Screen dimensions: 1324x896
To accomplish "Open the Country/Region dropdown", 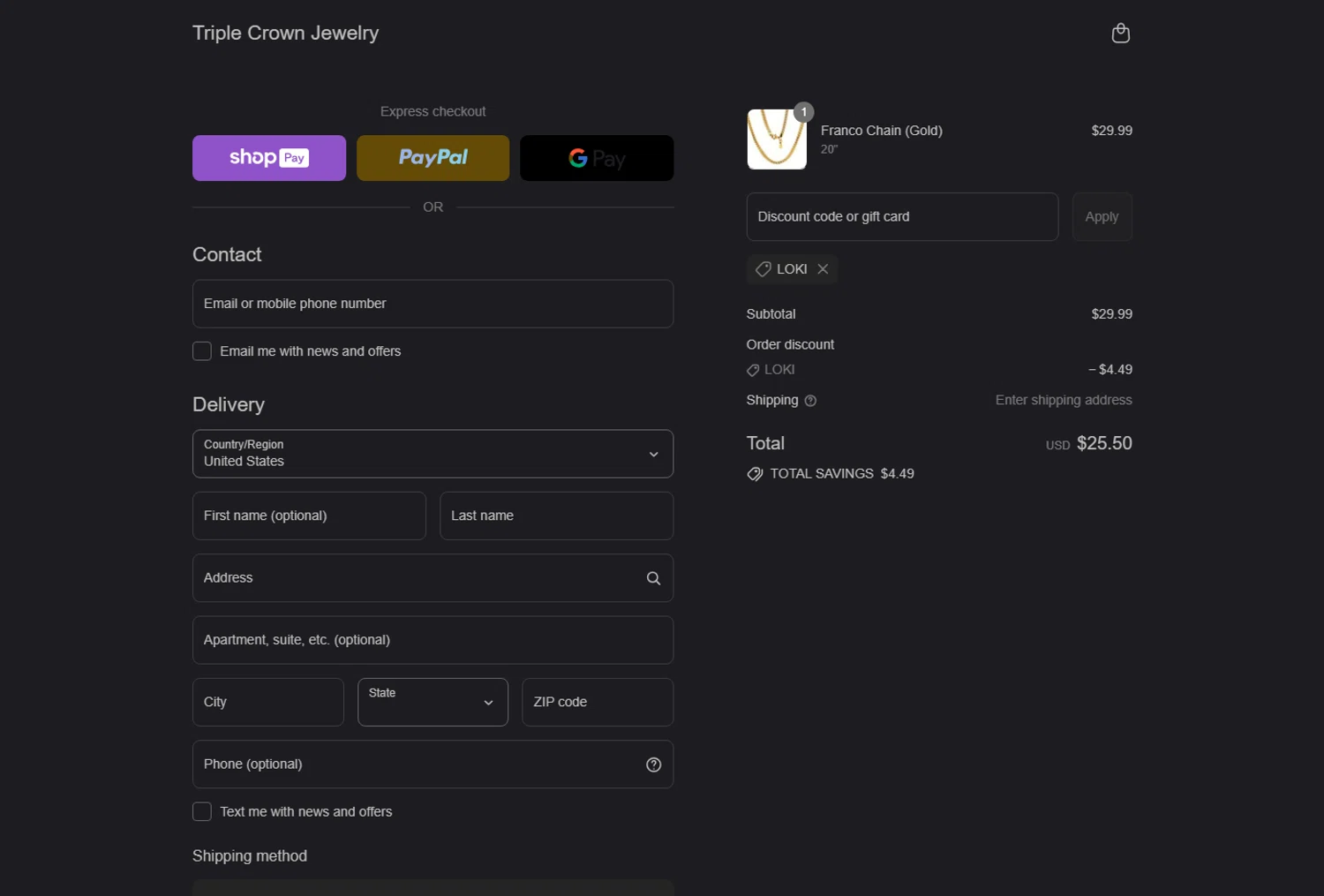I will [433, 454].
